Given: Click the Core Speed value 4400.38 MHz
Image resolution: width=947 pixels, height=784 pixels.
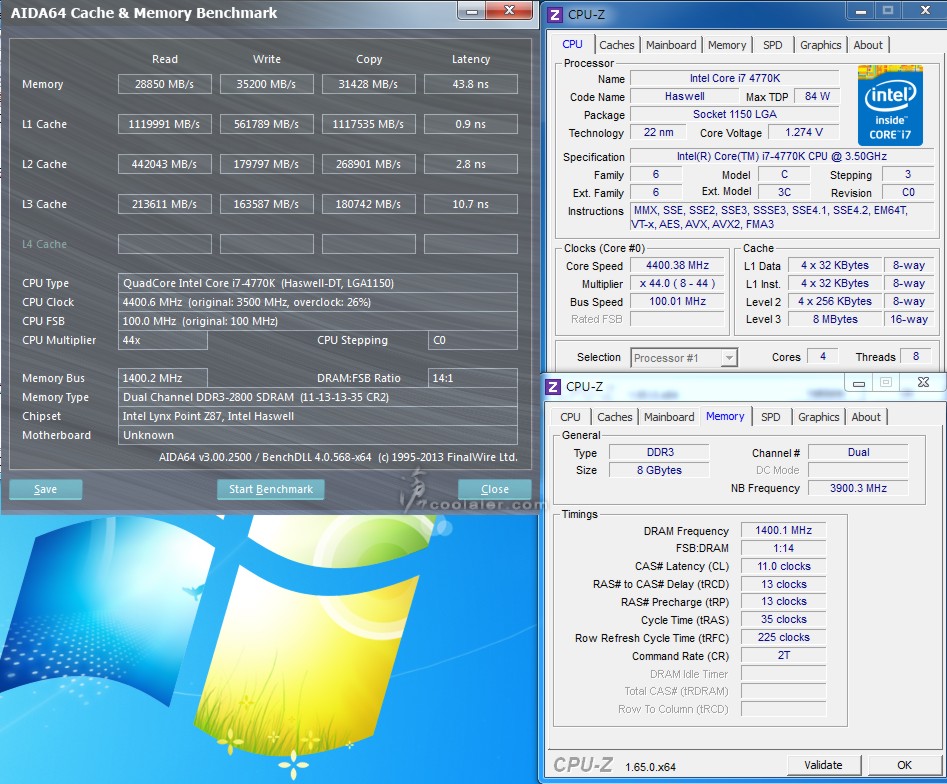Looking at the screenshot, I should pyautogui.click(x=677, y=265).
